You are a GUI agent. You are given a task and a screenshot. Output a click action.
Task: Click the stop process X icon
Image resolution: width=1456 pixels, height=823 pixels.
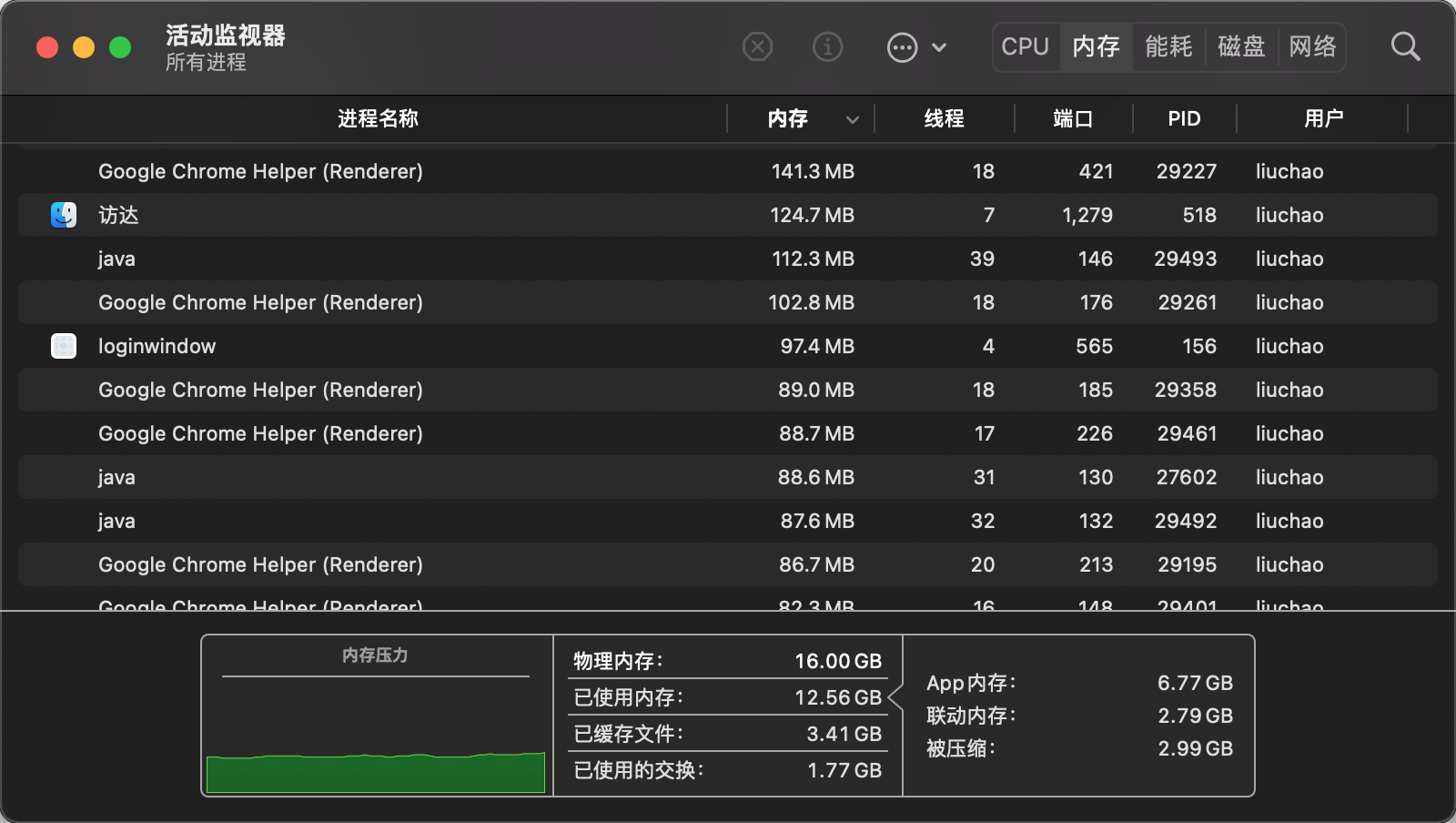(757, 46)
